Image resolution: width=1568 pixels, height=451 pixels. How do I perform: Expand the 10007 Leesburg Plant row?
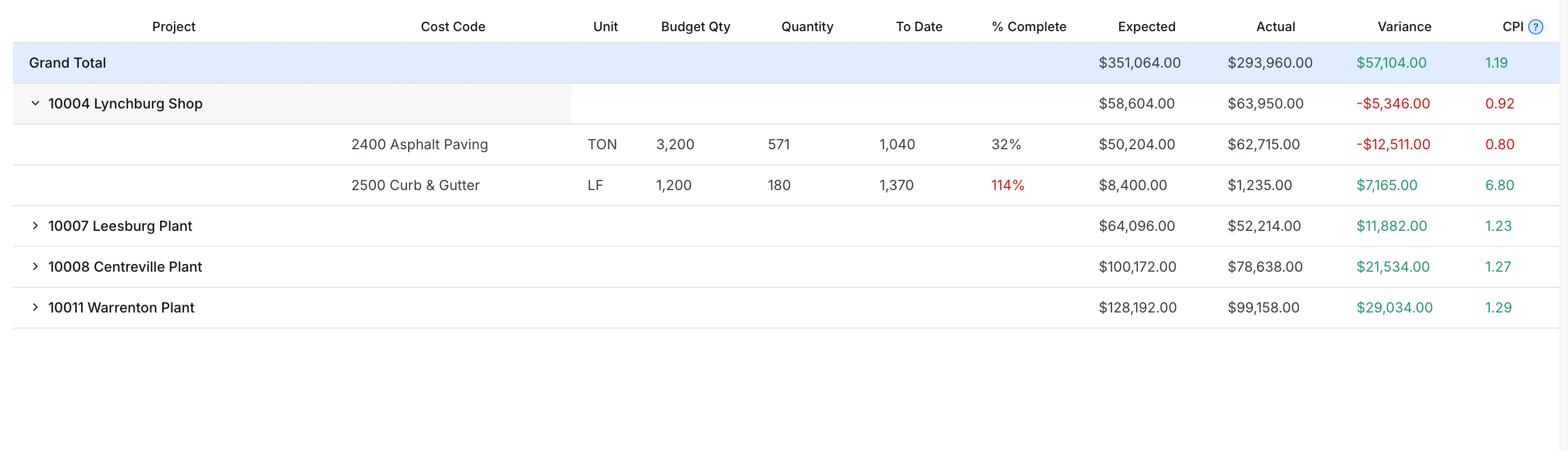click(35, 226)
